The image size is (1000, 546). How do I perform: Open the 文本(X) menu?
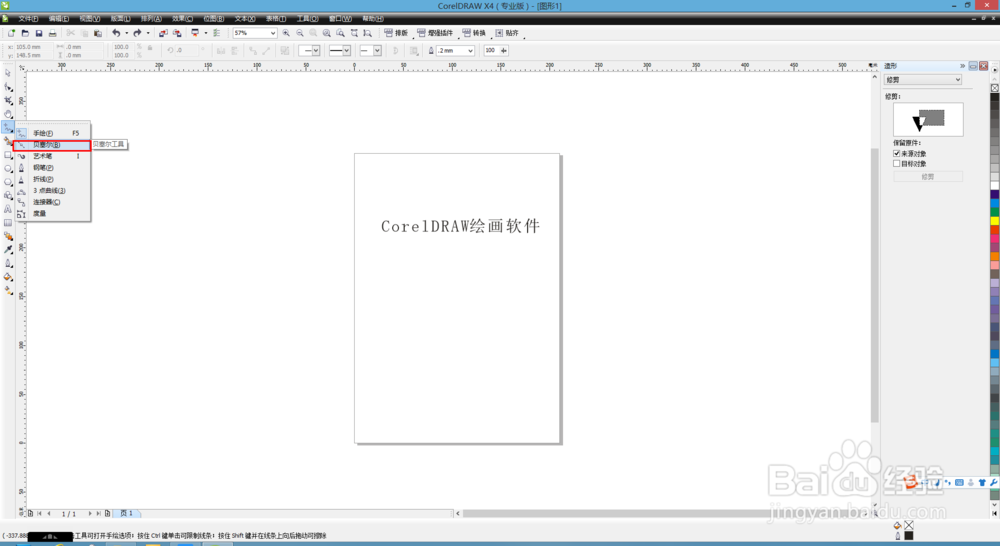pos(245,19)
